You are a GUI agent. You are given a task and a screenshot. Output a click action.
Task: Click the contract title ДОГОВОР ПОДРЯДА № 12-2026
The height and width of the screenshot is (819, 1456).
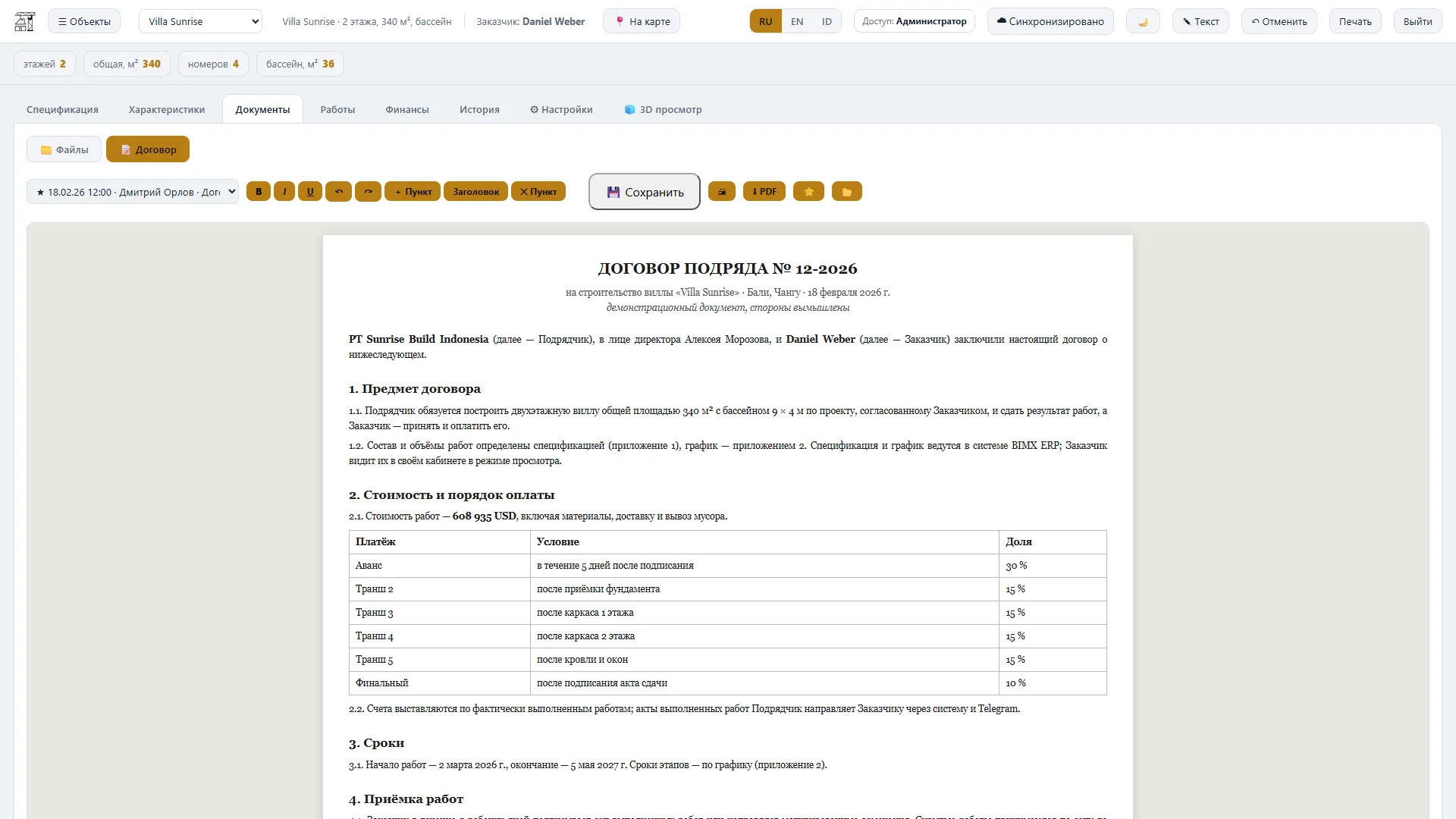[728, 268]
